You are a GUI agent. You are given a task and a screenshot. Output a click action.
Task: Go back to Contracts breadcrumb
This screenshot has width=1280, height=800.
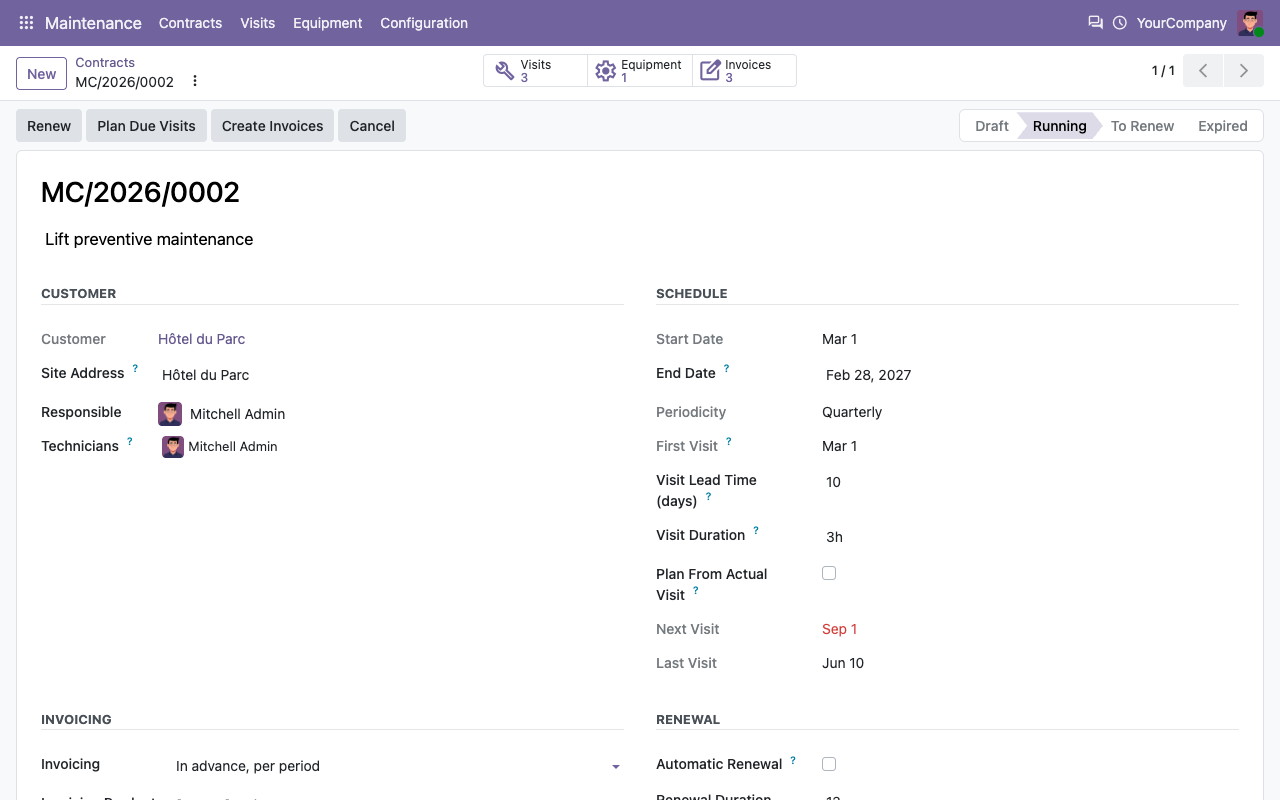click(105, 62)
